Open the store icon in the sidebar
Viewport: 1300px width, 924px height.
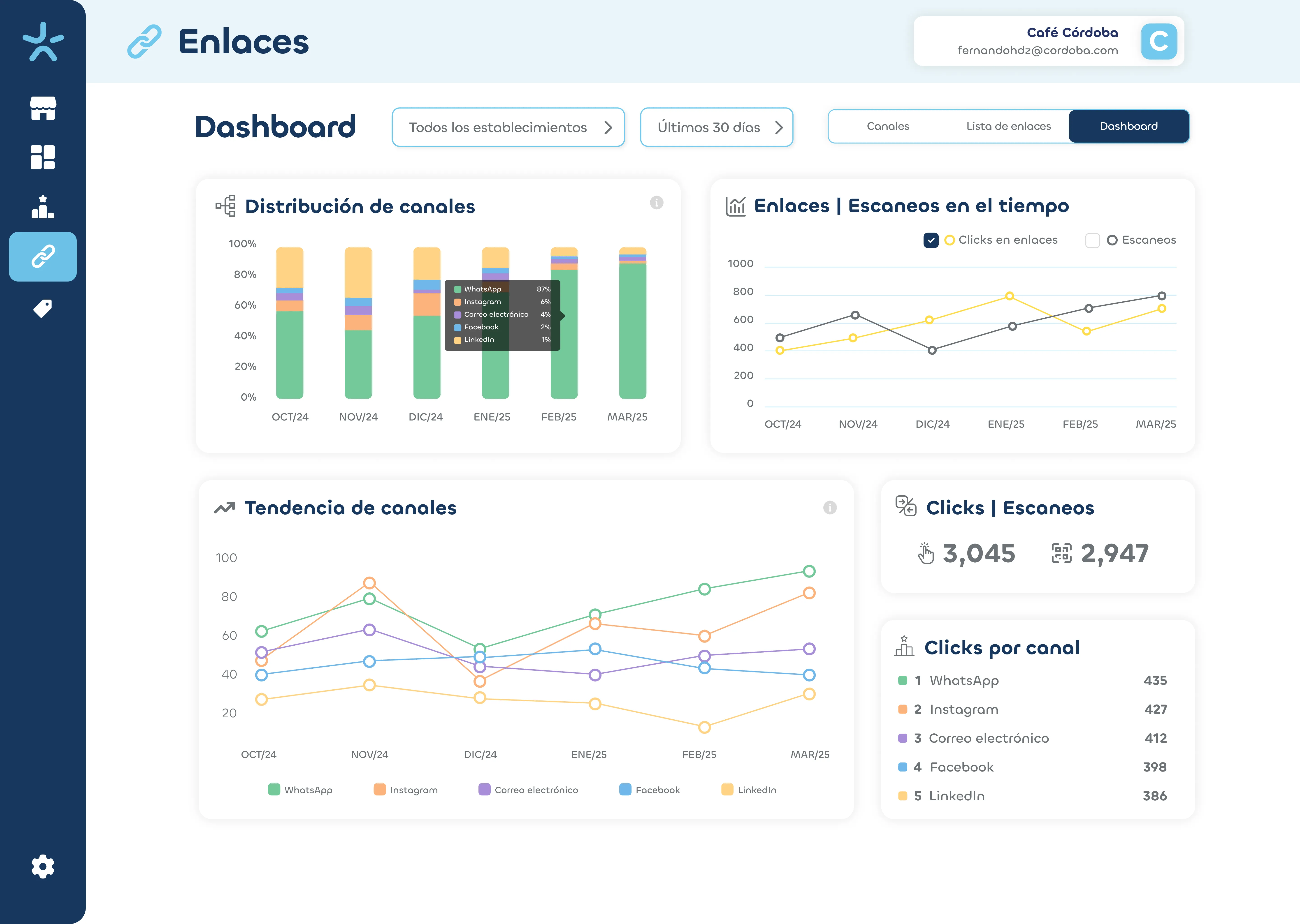click(43, 108)
